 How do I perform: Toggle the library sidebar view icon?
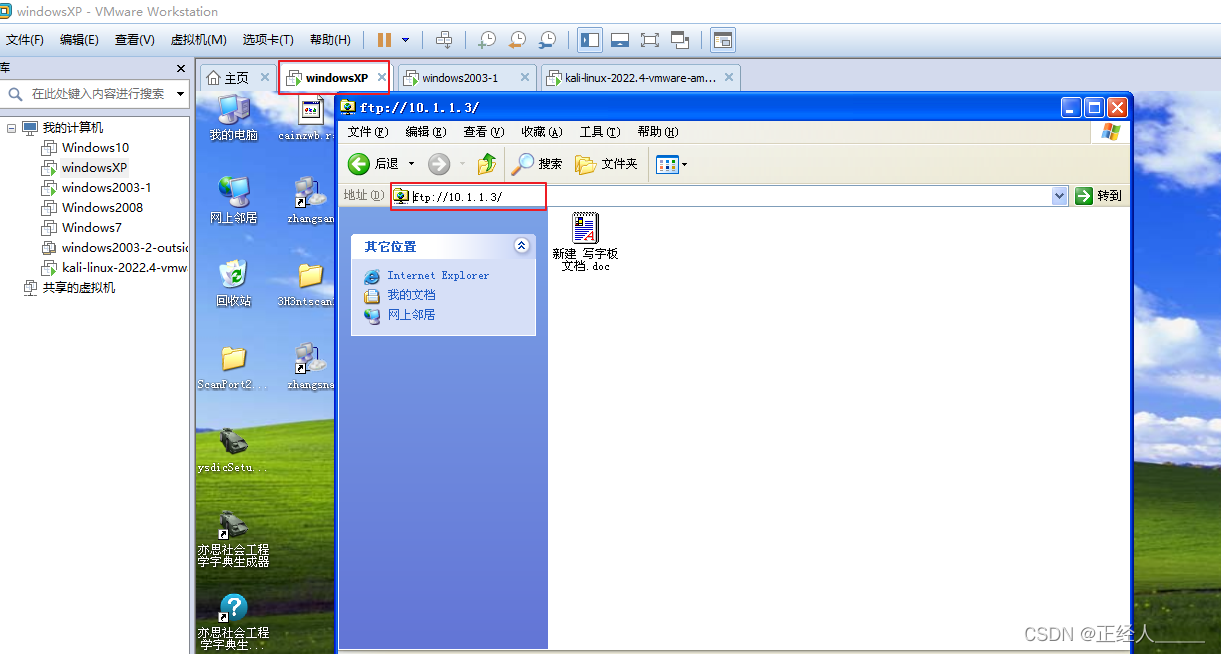pos(590,40)
